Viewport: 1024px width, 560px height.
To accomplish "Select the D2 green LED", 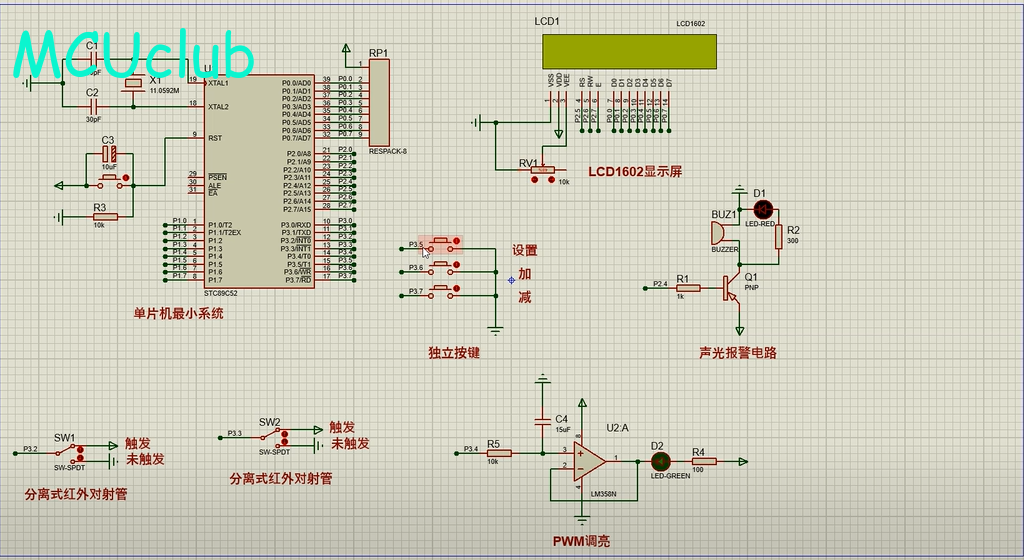I will pyautogui.click(x=659, y=461).
